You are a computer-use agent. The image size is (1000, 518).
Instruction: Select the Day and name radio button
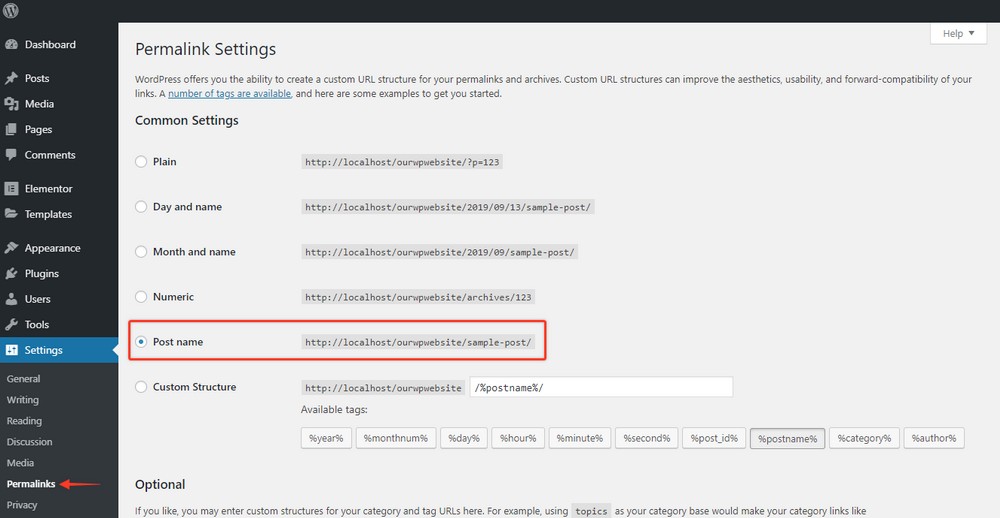pyautogui.click(x=141, y=207)
